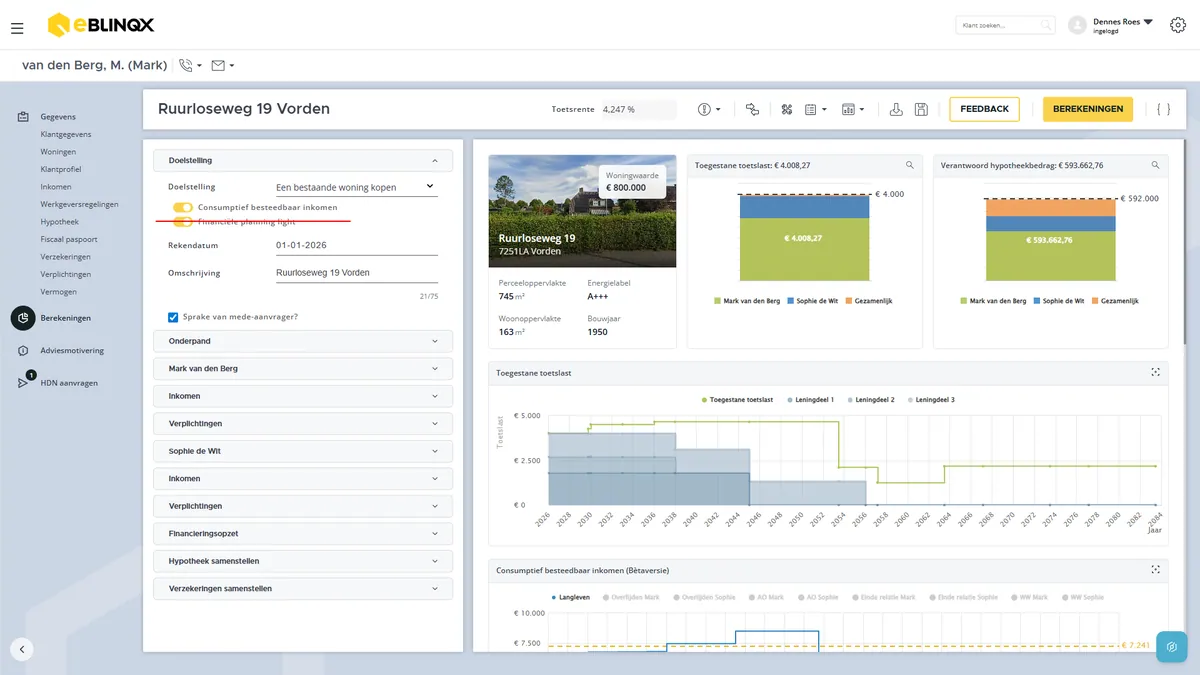Viewport: 1200px width, 675px height.
Task: Uncheck the Sprake van mede-aanvrager checkbox
Action: [x=173, y=317]
